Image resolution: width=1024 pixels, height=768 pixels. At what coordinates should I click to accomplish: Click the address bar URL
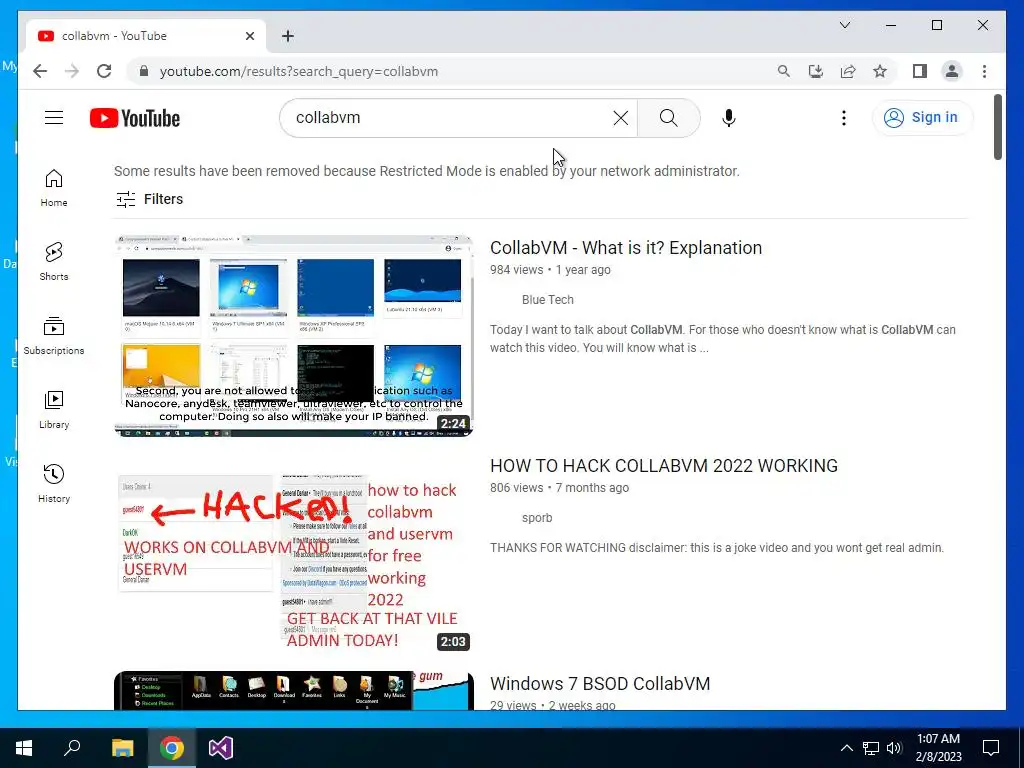(x=299, y=71)
